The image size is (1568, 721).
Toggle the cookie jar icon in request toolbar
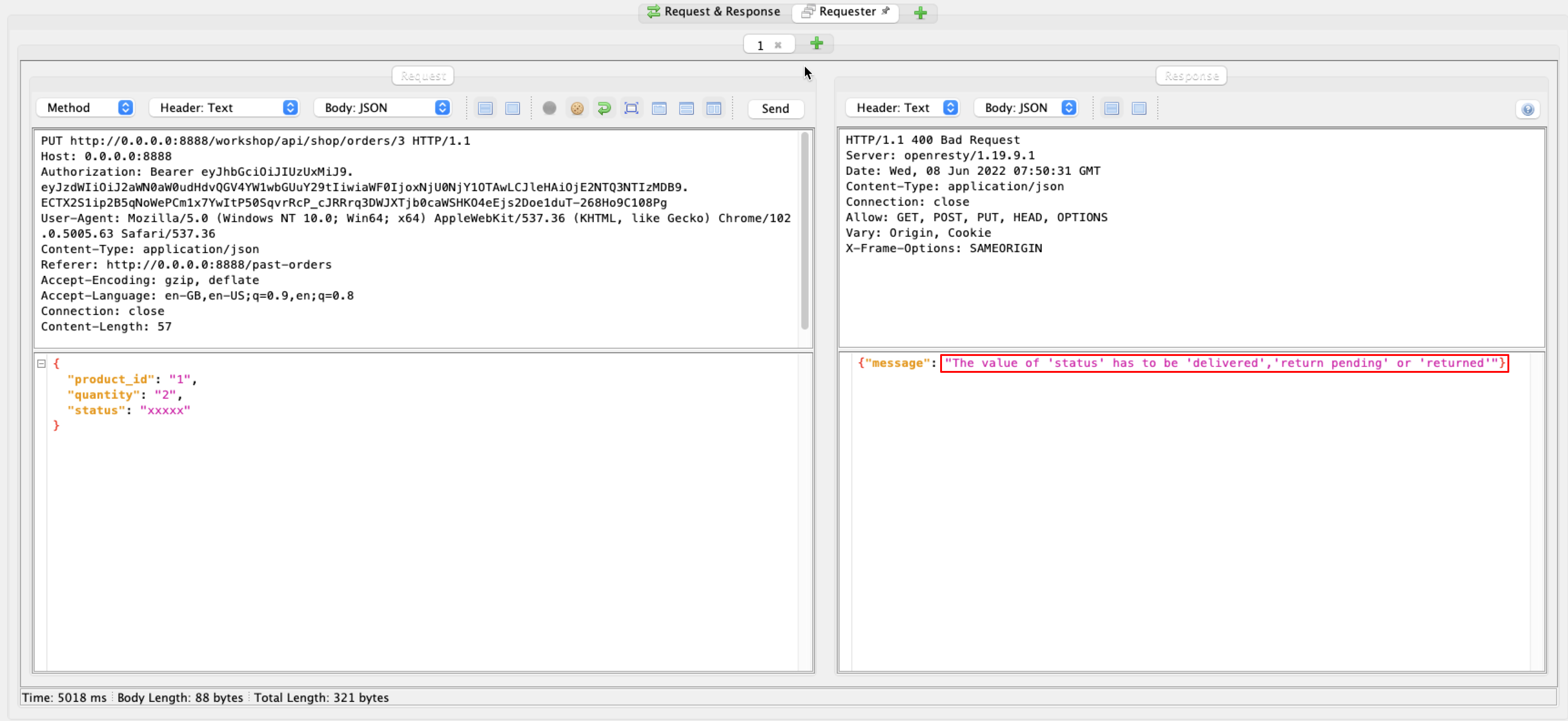pyautogui.click(x=576, y=108)
